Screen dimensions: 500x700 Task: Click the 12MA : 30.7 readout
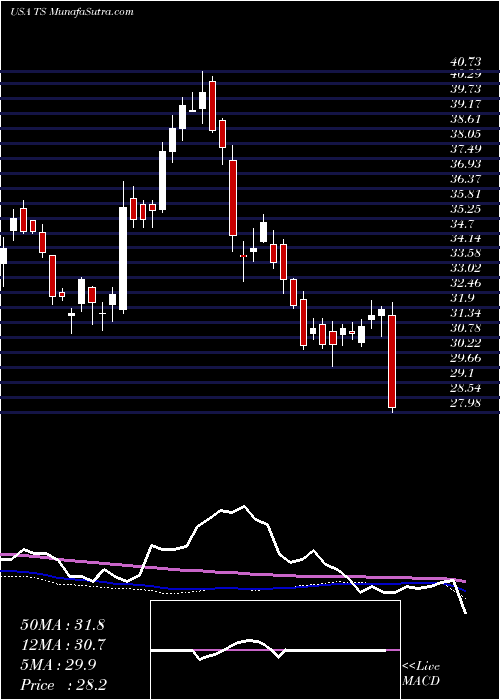(63, 645)
